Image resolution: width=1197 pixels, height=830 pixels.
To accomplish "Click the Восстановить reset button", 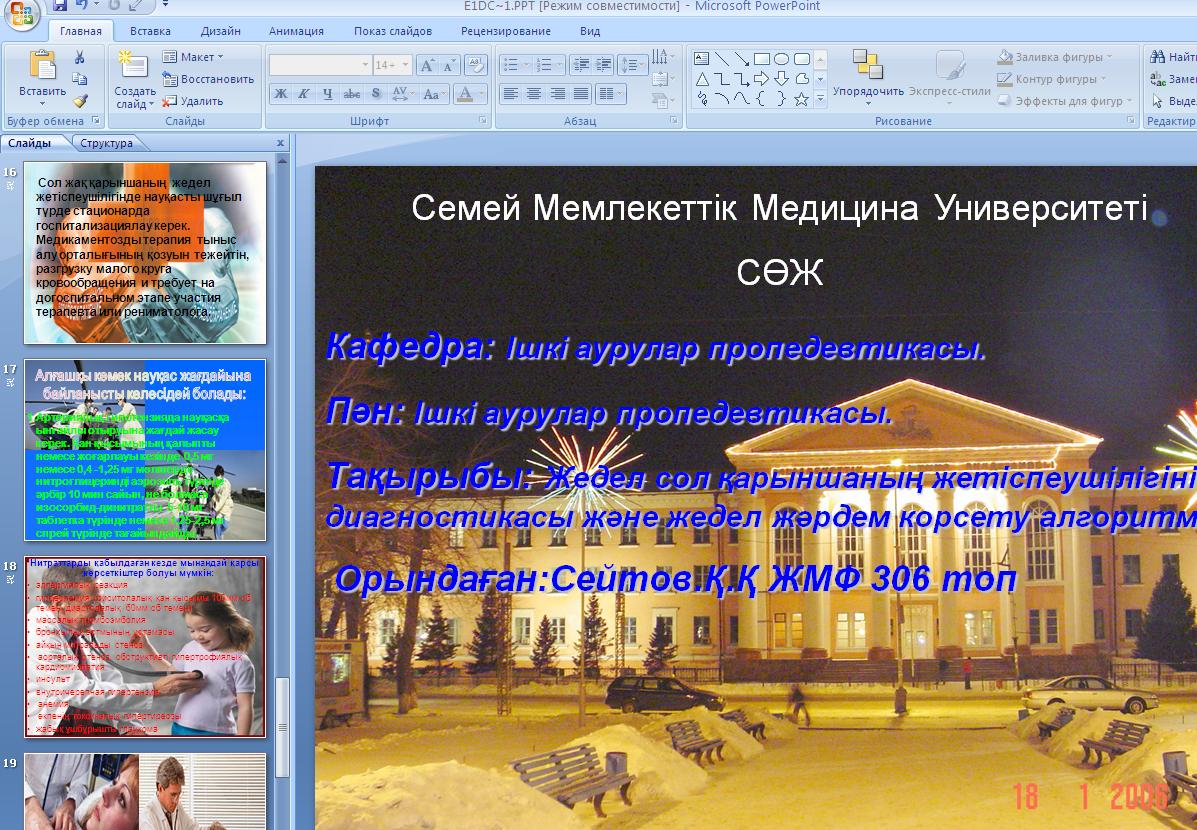I will (208, 79).
